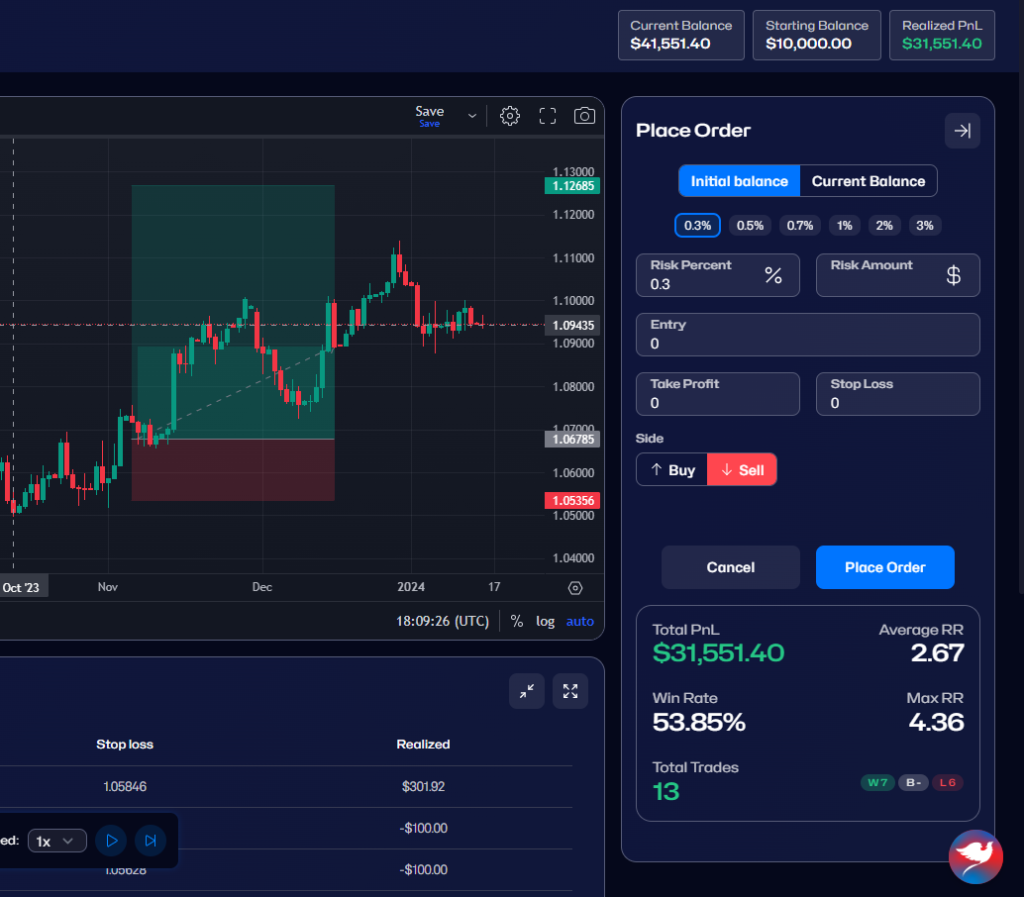
Task: Select Initial balance tab
Action: (739, 181)
